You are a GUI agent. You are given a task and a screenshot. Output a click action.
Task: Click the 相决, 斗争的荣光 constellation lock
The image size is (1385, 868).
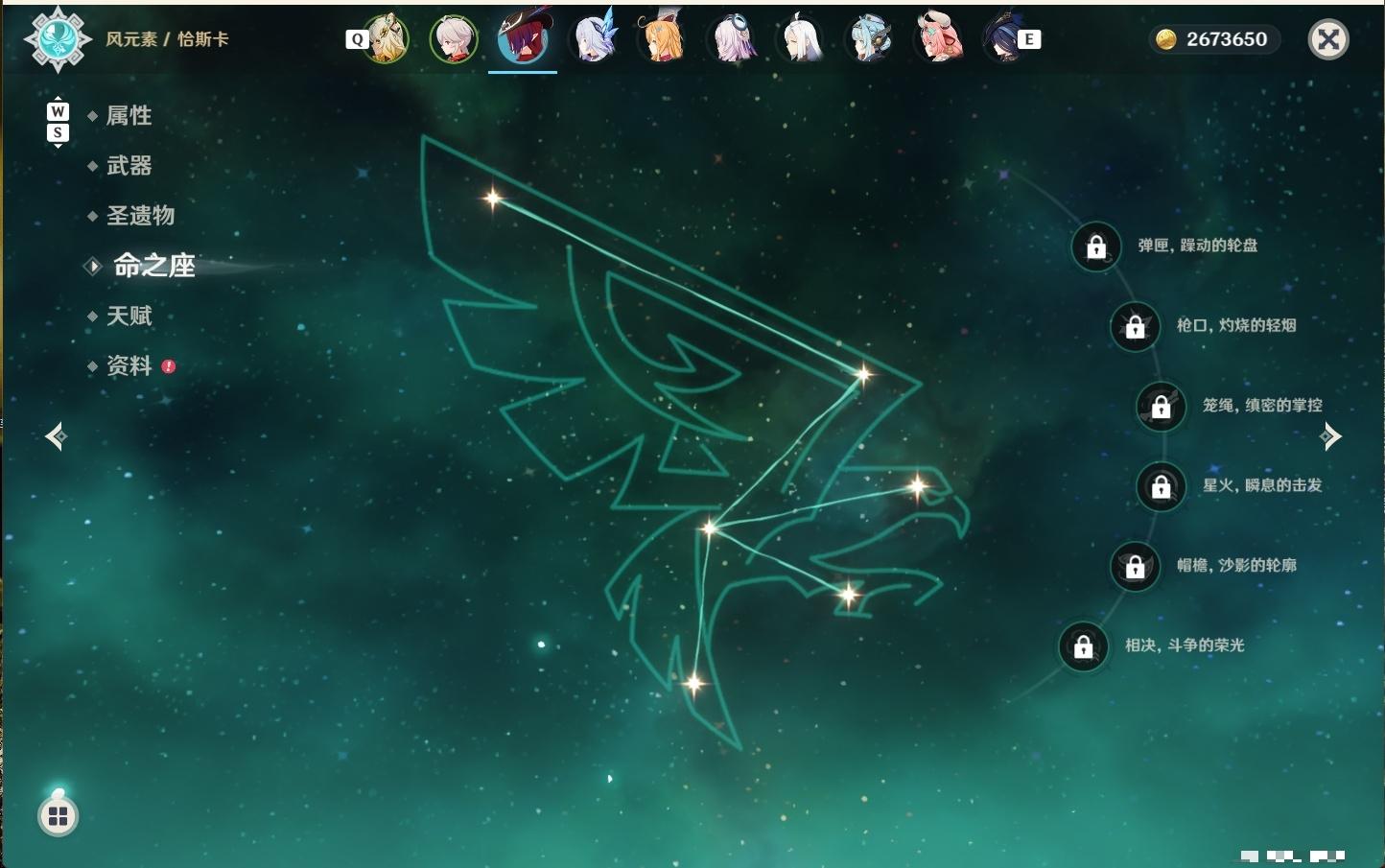point(1083,646)
